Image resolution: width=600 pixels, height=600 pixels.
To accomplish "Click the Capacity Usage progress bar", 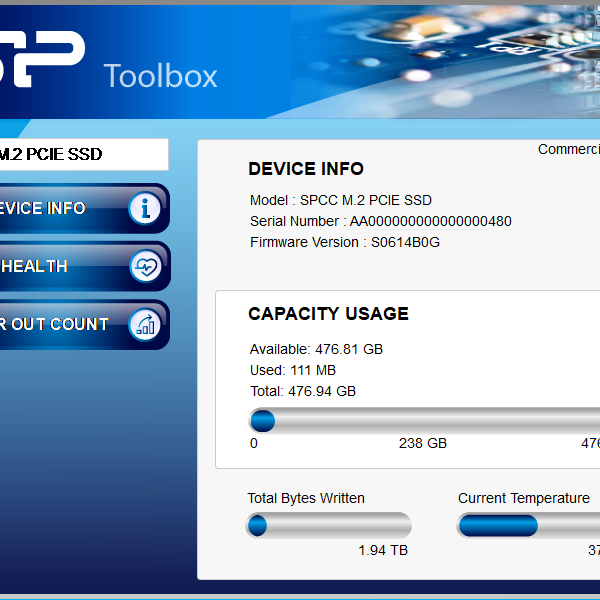I will [424, 421].
